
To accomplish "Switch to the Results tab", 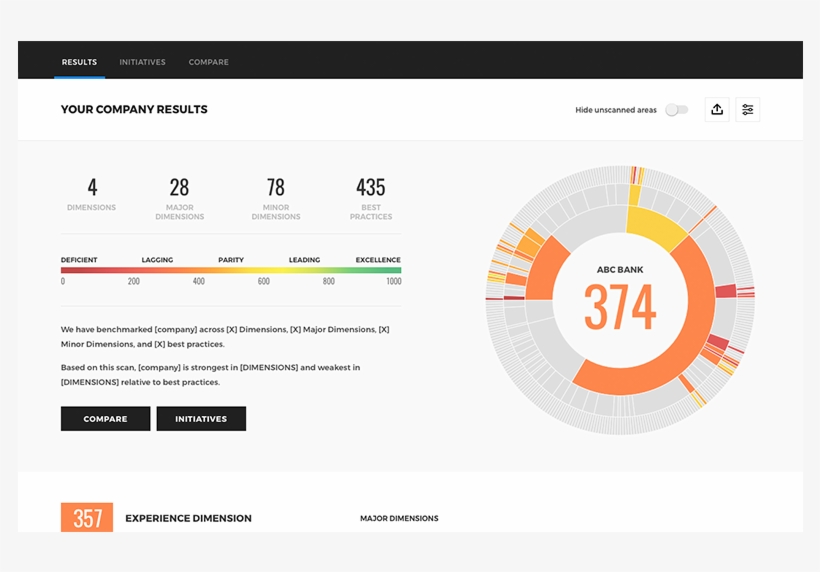I will coord(79,62).
